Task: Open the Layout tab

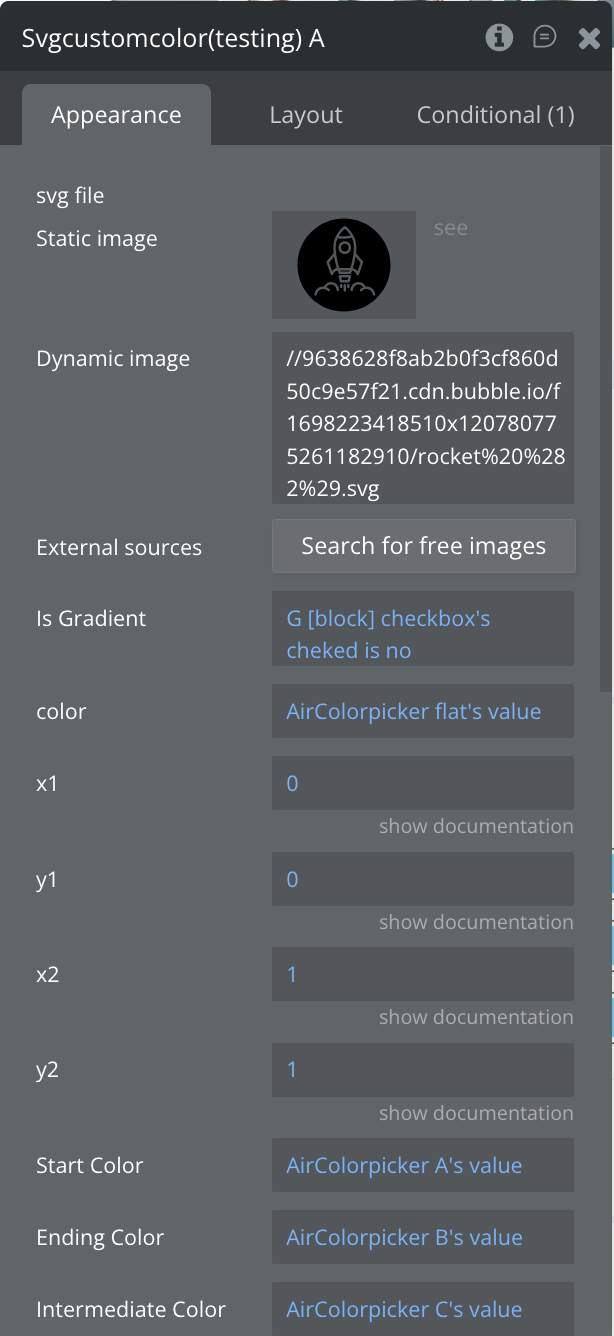Action: pyautogui.click(x=306, y=115)
